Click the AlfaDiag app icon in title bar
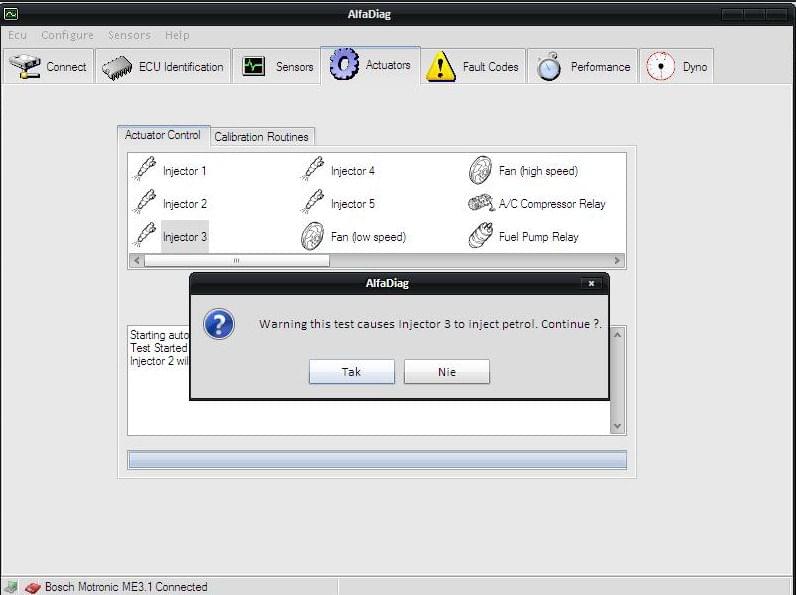The height and width of the screenshot is (595, 796). tap(11, 14)
